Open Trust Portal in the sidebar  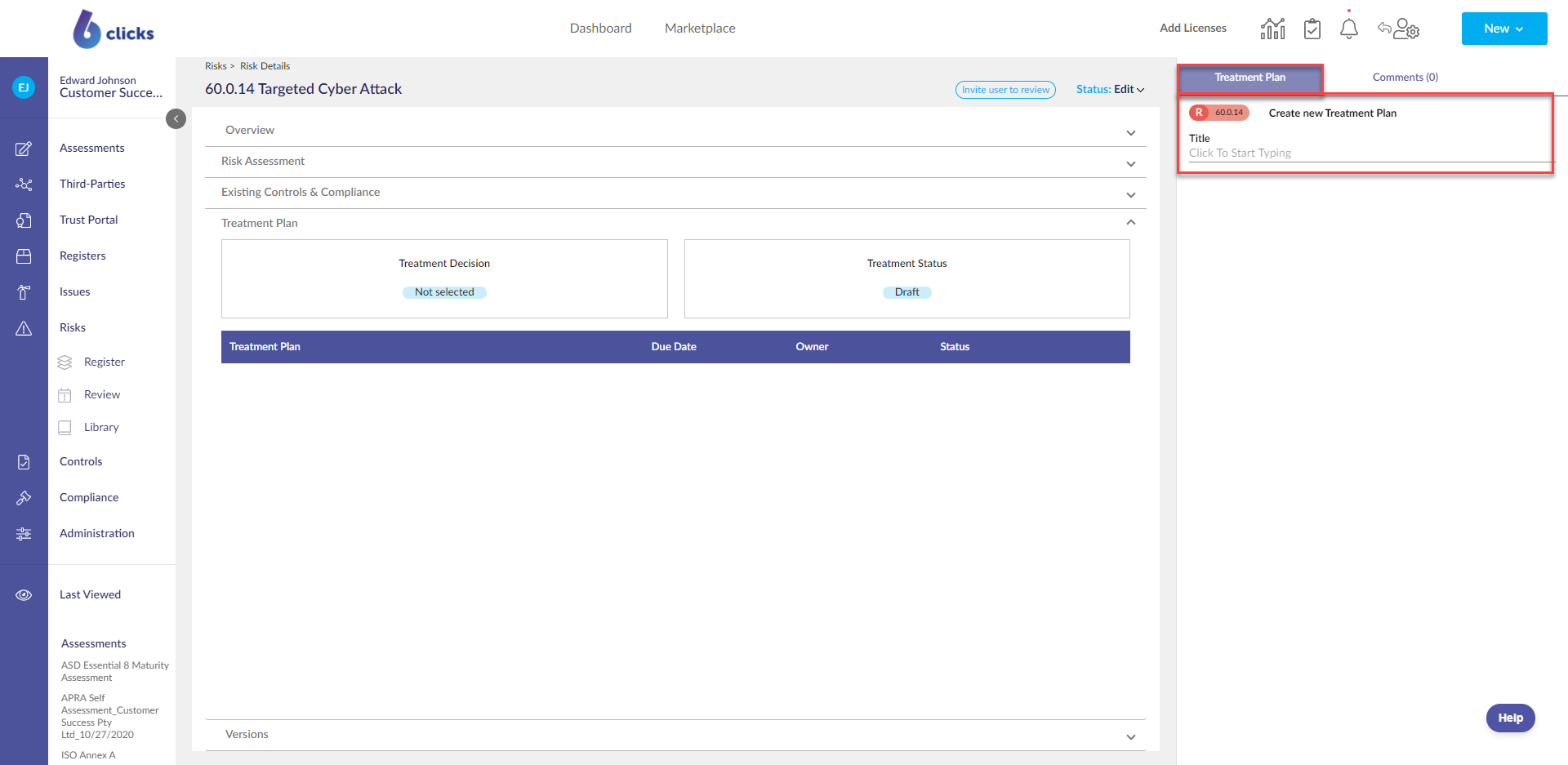coord(89,220)
